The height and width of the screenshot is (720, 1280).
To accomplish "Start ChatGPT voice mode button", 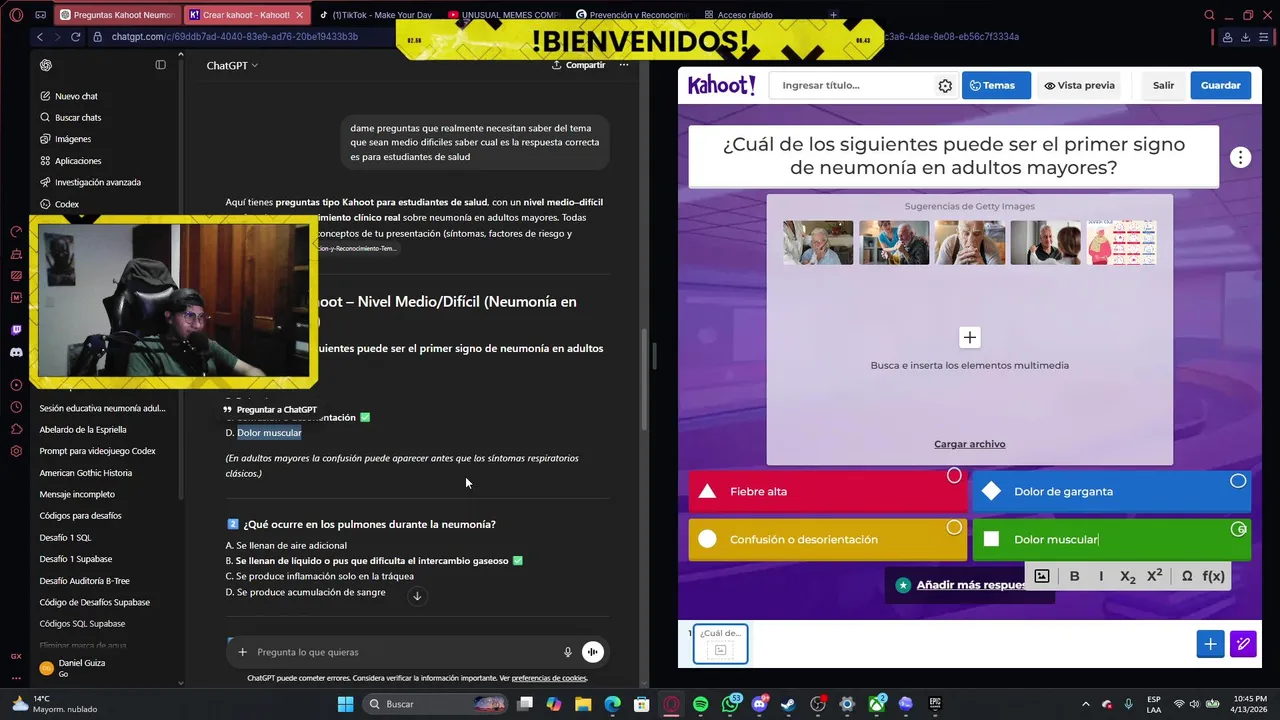I will [593, 652].
